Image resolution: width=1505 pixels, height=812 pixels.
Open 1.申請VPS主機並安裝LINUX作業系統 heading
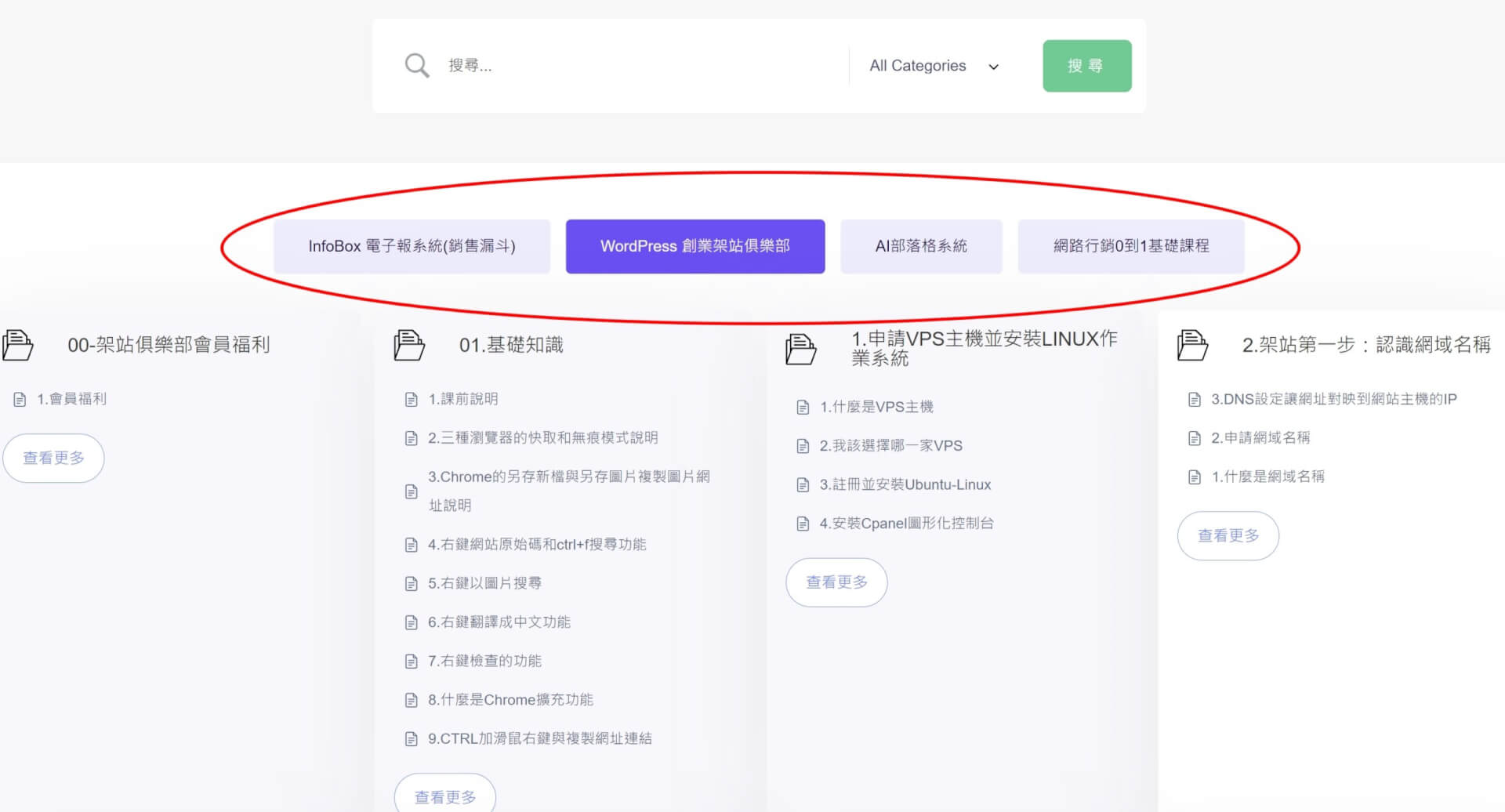pyautogui.click(x=985, y=349)
